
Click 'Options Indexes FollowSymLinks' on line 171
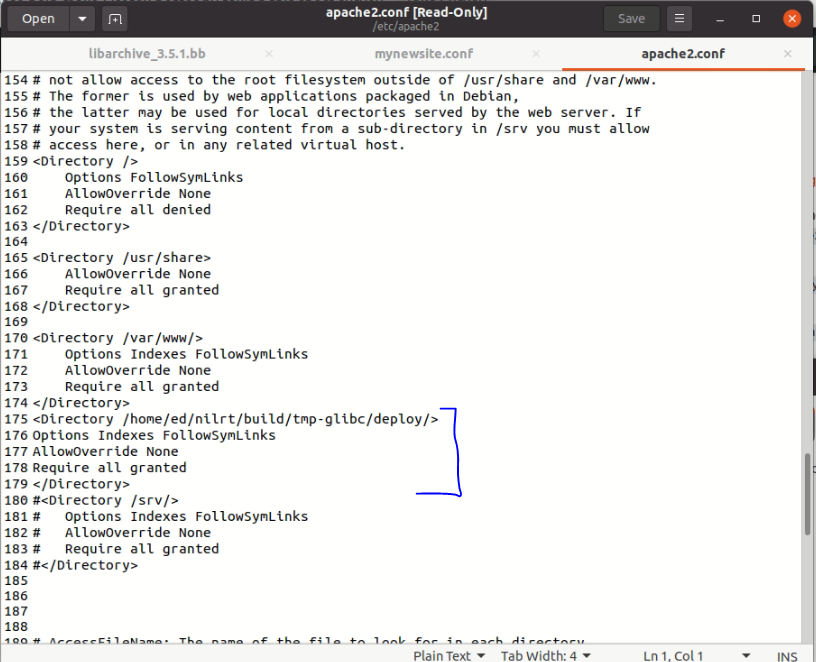tap(186, 354)
